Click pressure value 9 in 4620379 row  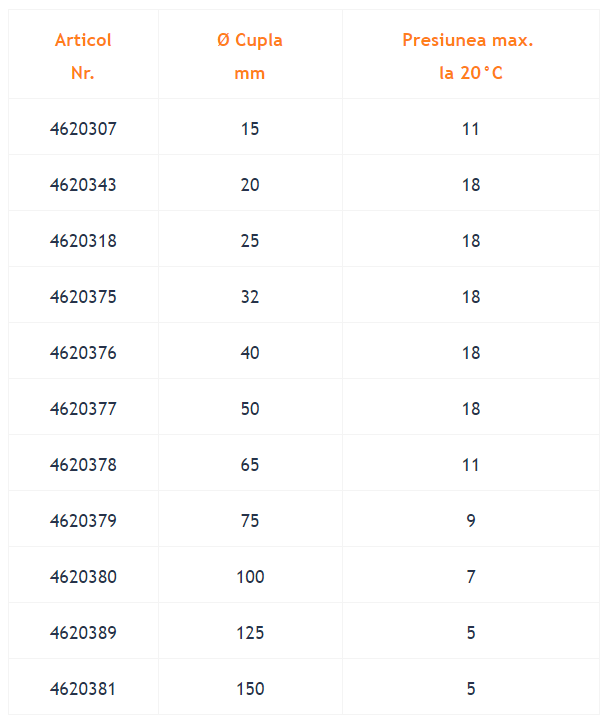click(x=471, y=521)
